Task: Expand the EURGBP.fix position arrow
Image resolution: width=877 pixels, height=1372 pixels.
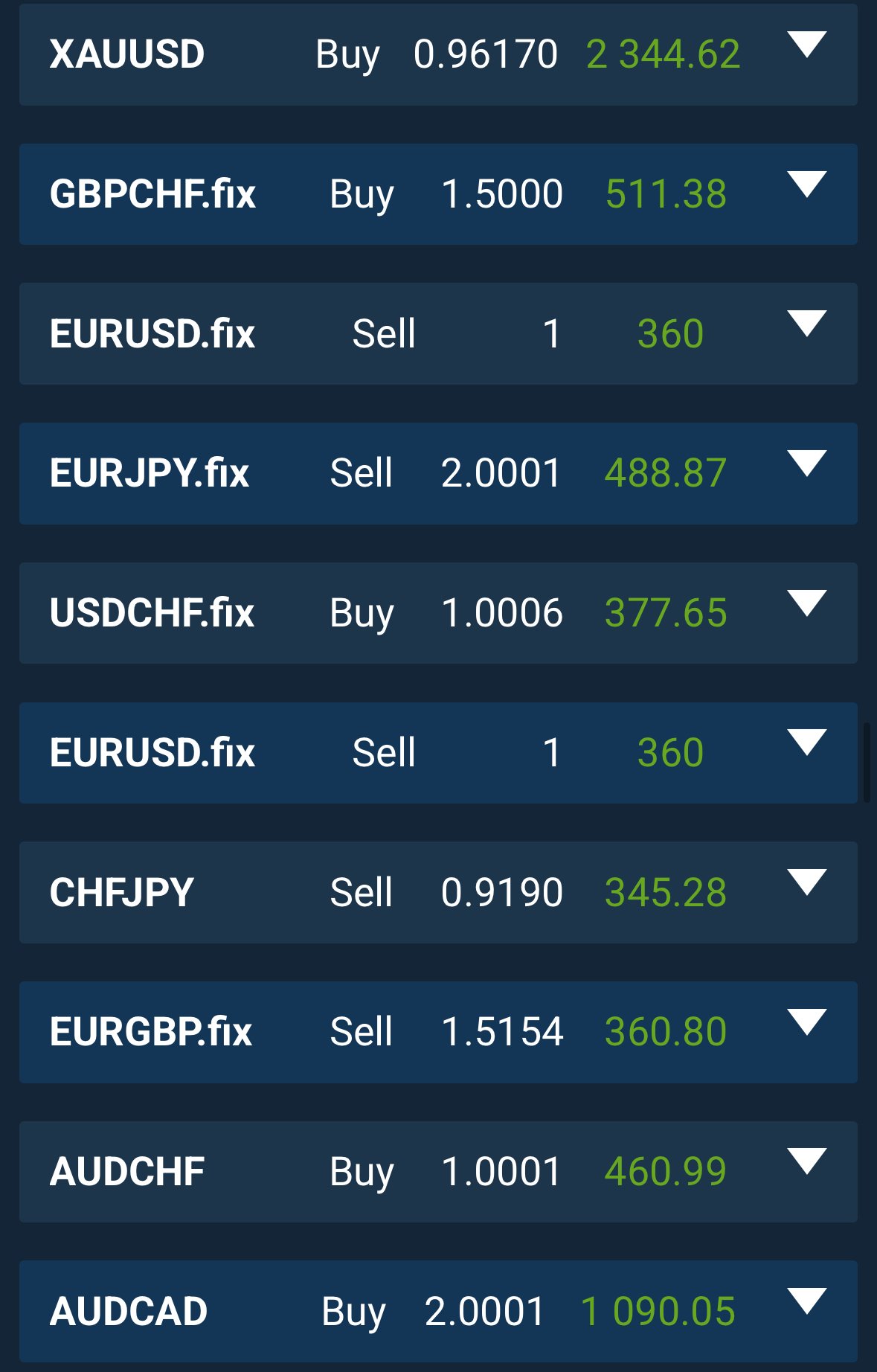Action: 806,1022
